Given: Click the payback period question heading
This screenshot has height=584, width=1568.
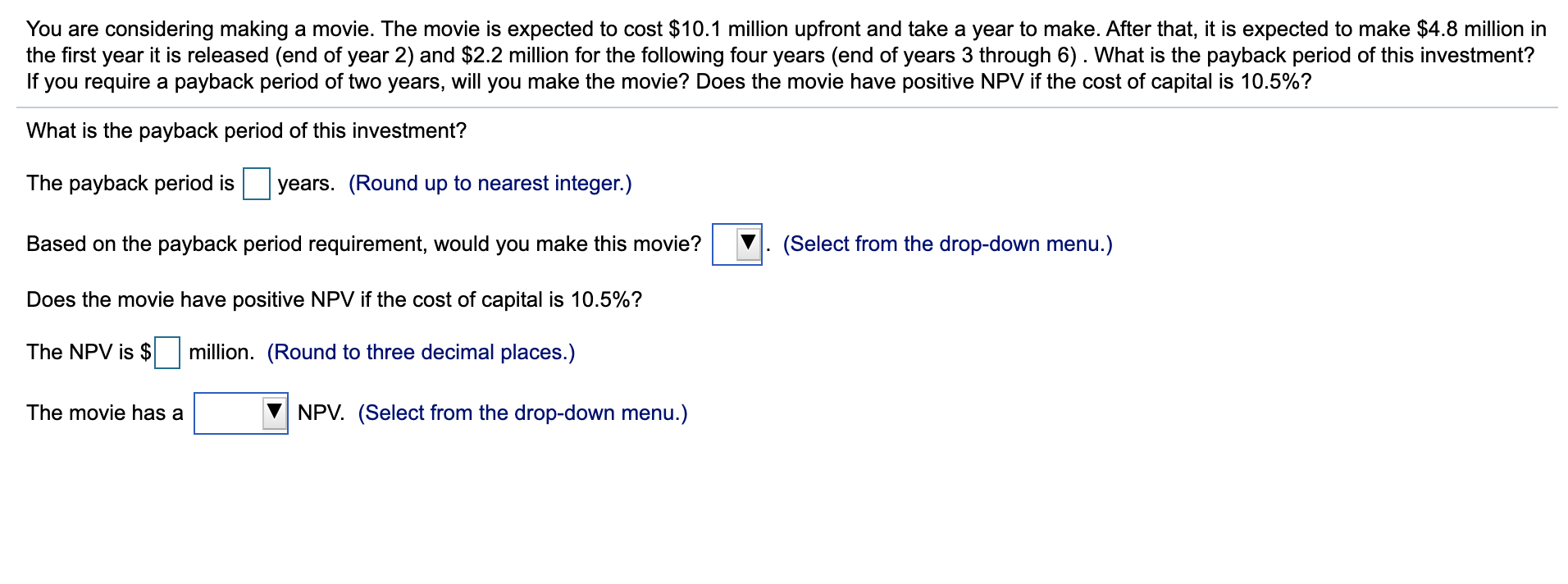Looking at the screenshot, I should [246, 130].
